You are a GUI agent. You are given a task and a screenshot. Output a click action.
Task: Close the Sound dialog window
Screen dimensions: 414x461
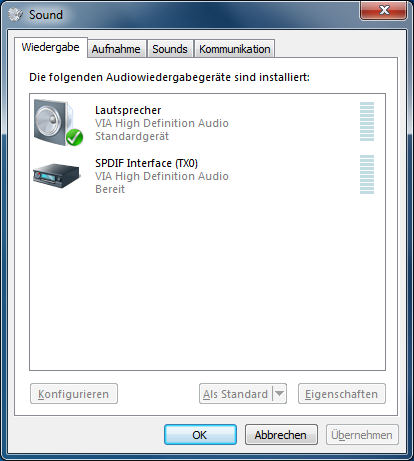(x=384, y=10)
